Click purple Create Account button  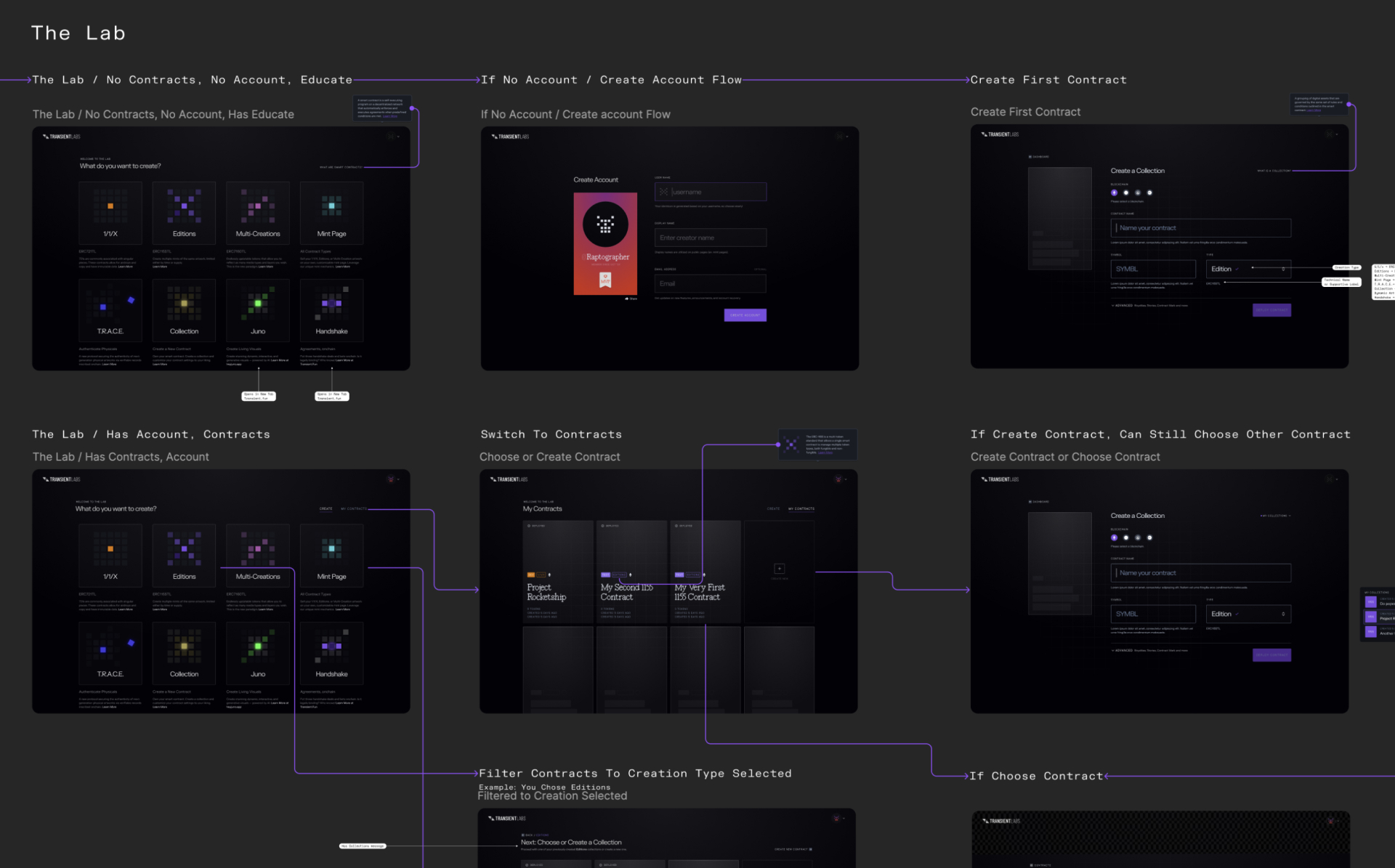pos(745,315)
